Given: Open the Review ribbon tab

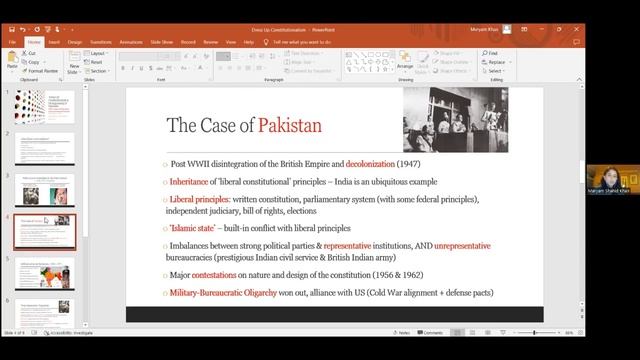Looking at the screenshot, I should click(211, 42).
